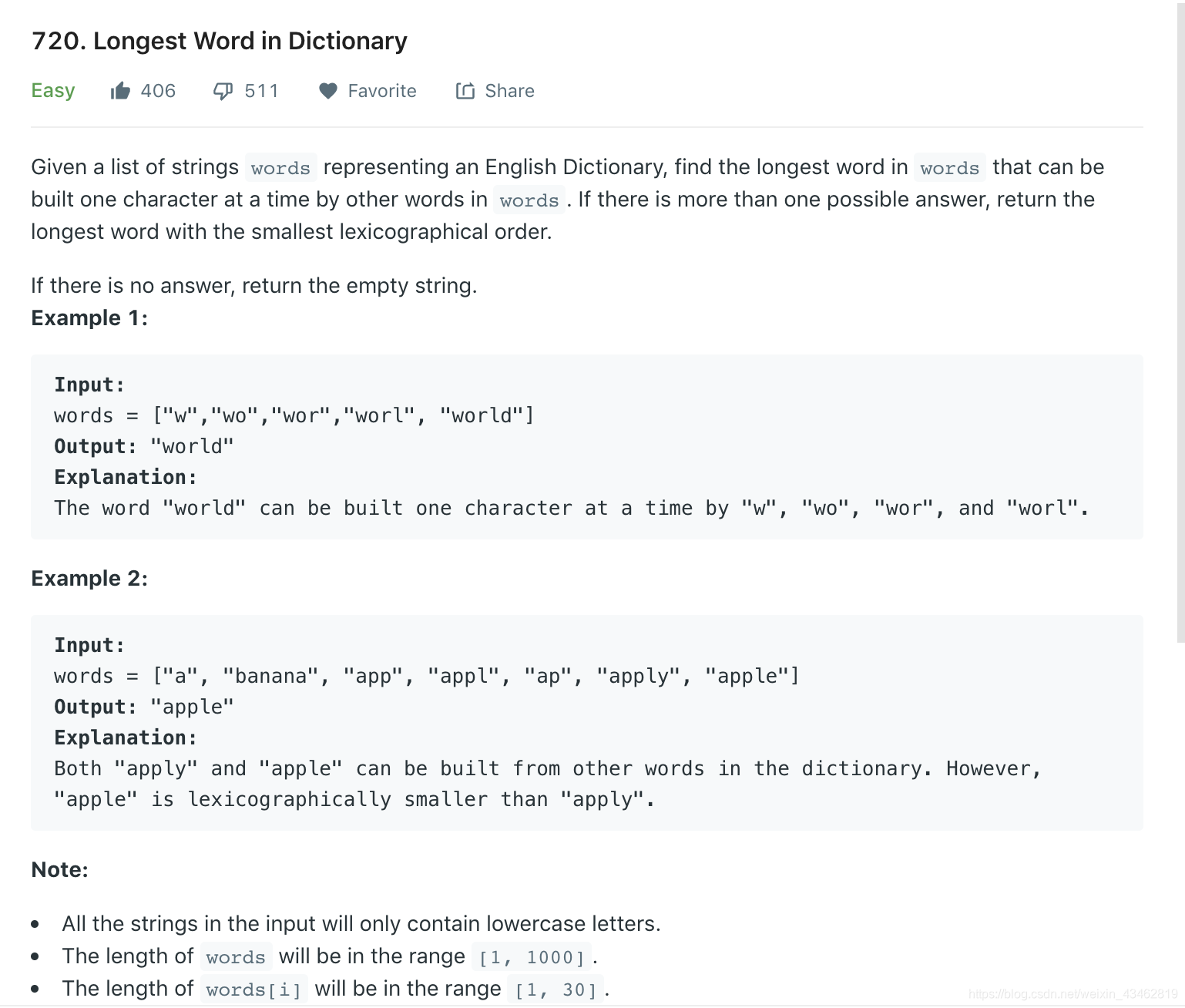The width and height of the screenshot is (1185, 1008).
Task: Click the Example 2 heading
Action: pyautogui.click(x=89, y=579)
